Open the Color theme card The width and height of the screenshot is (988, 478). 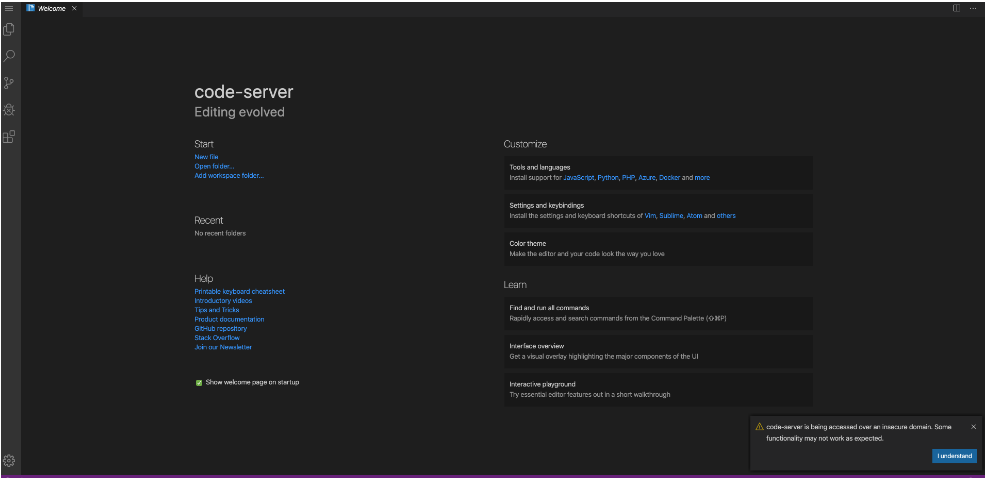click(658, 249)
